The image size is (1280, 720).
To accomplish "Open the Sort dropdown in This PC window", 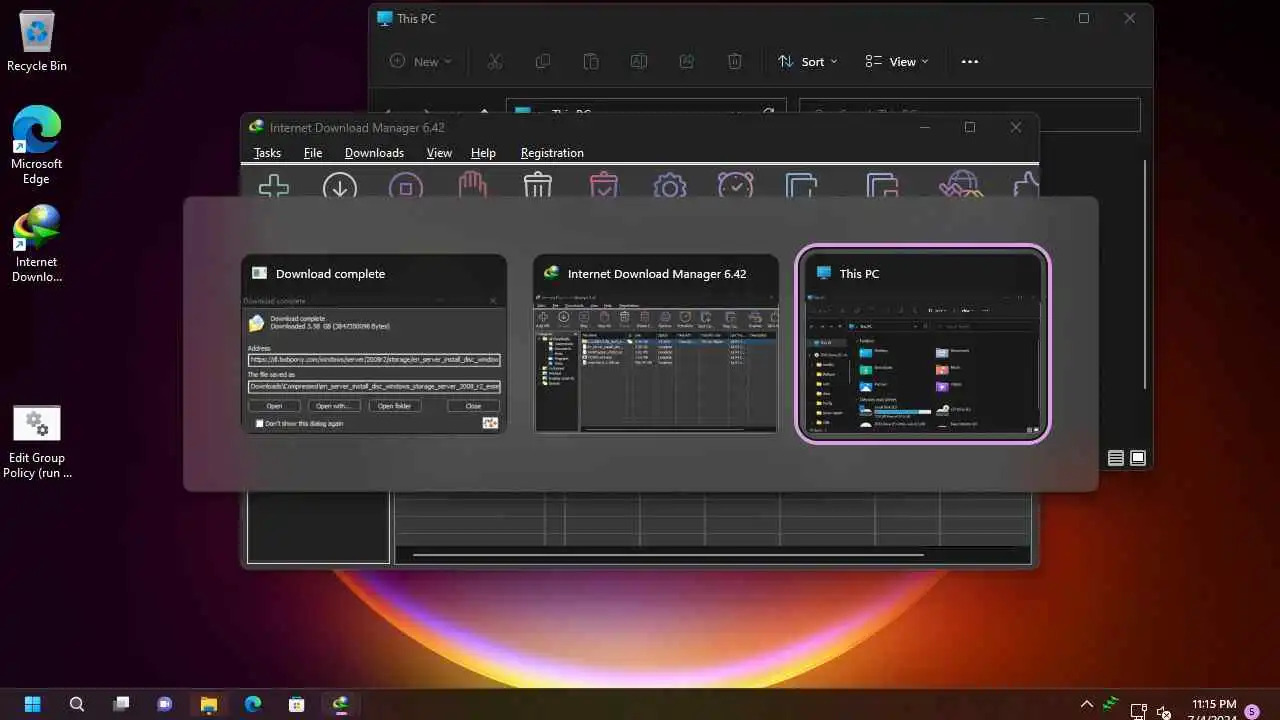I will (x=808, y=61).
